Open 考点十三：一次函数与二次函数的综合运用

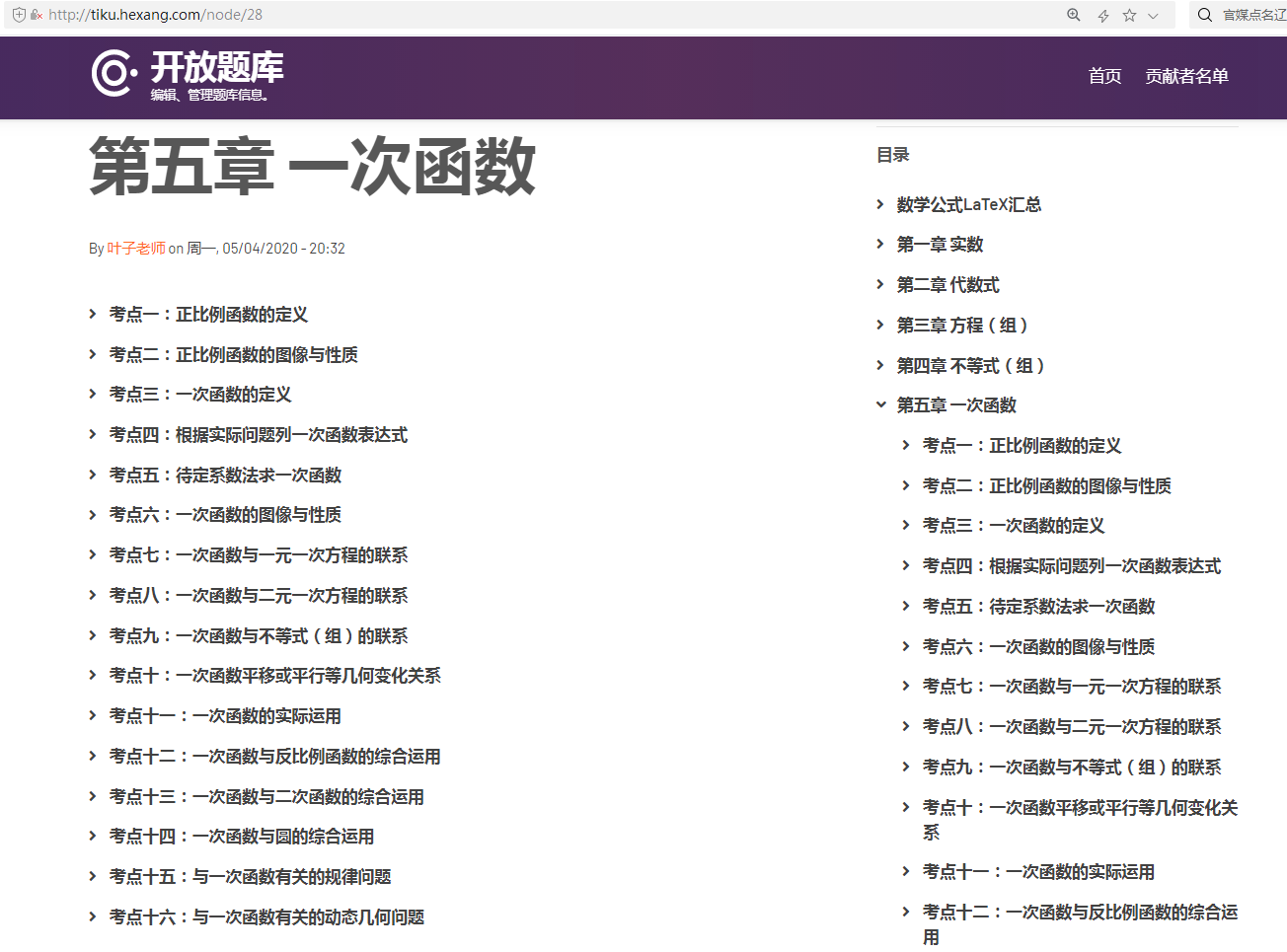tap(266, 796)
